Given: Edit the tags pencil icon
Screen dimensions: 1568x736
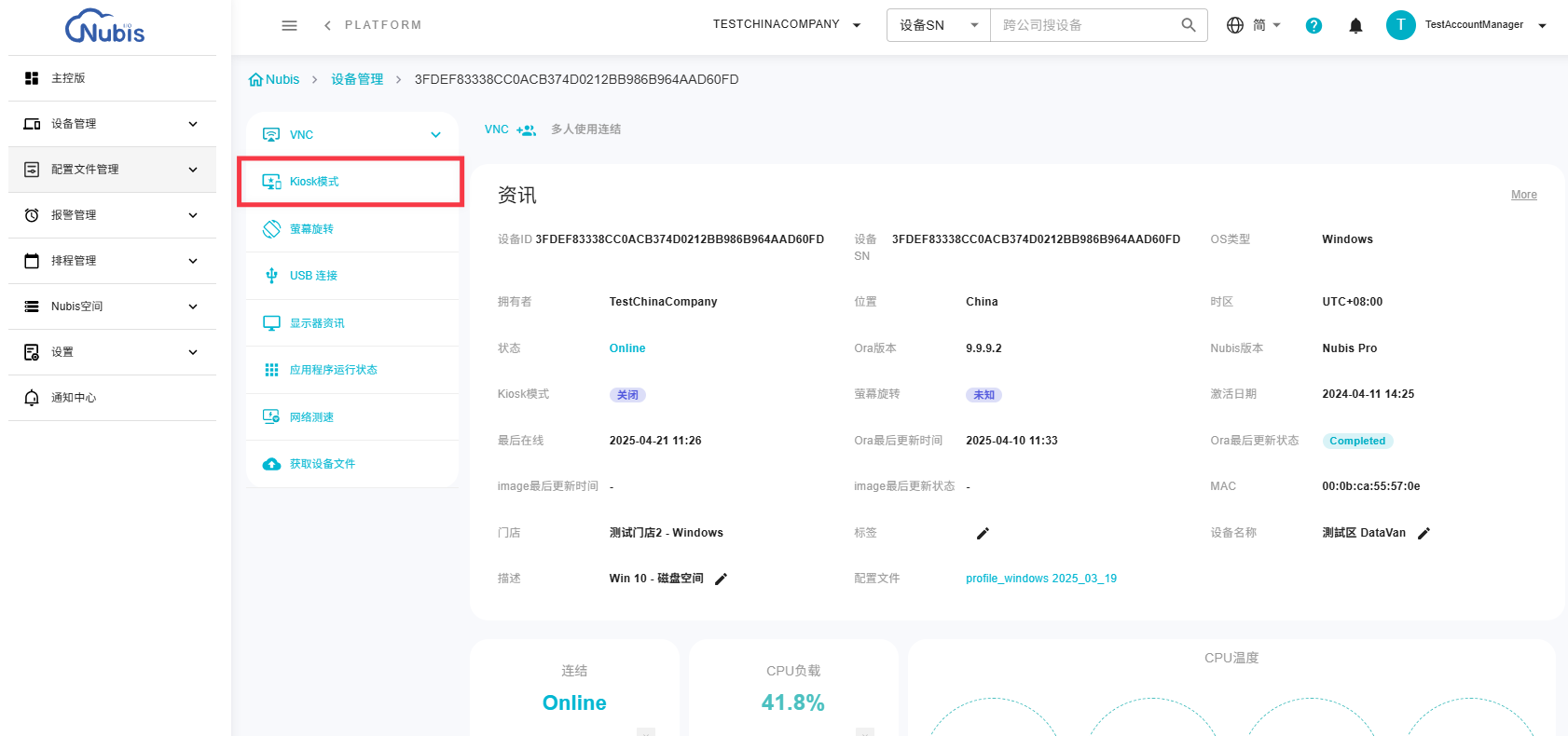Looking at the screenshot, I should pos(983,534).
